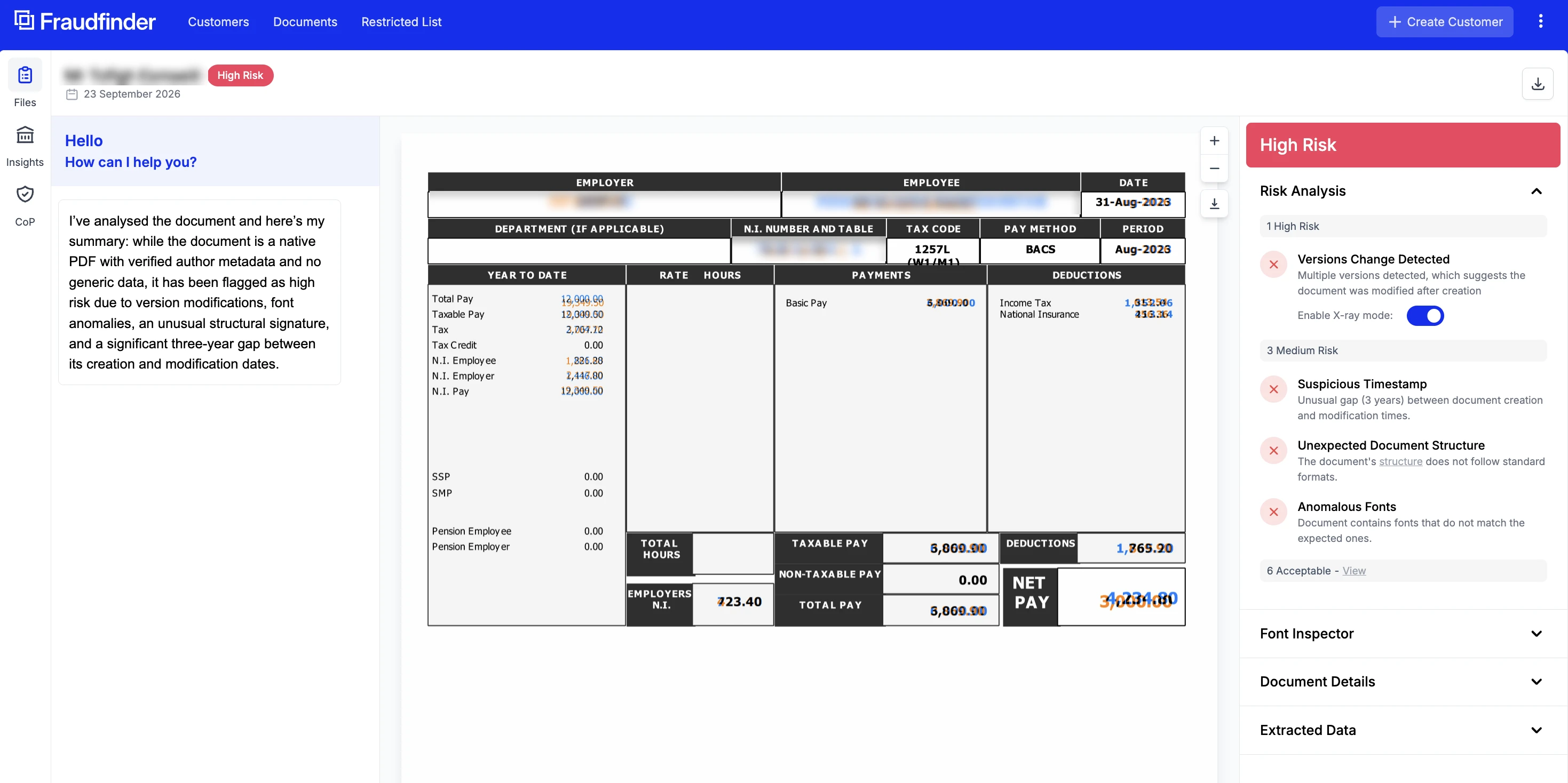Download document from preview toolbar
This screenshot has width=1568, height=783.
pos(1214,203)
